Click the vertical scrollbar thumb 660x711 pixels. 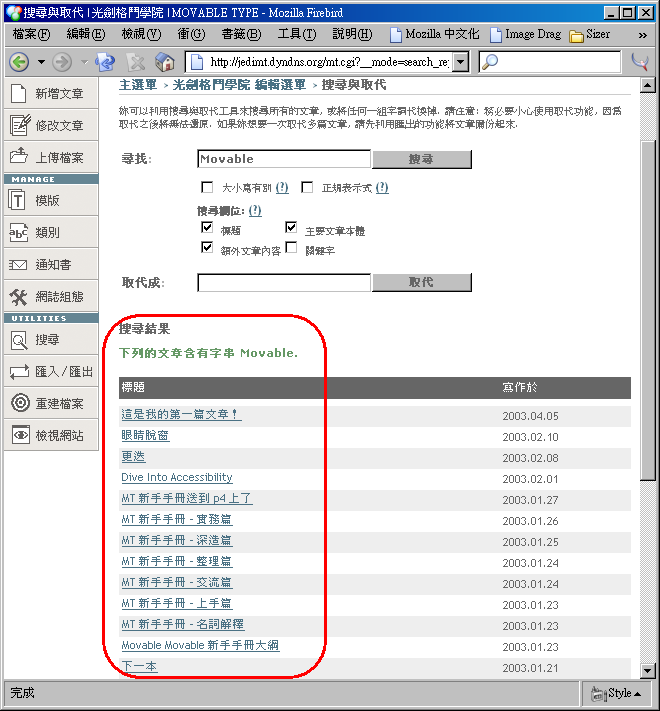[648, 311]
